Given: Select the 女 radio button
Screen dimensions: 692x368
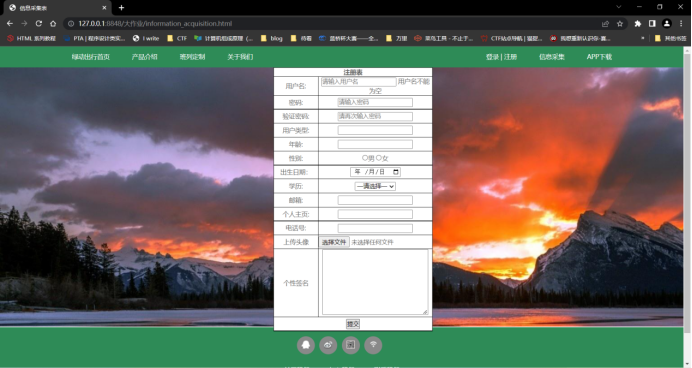Looking at the screenshot, I should (x=379, y=158).
